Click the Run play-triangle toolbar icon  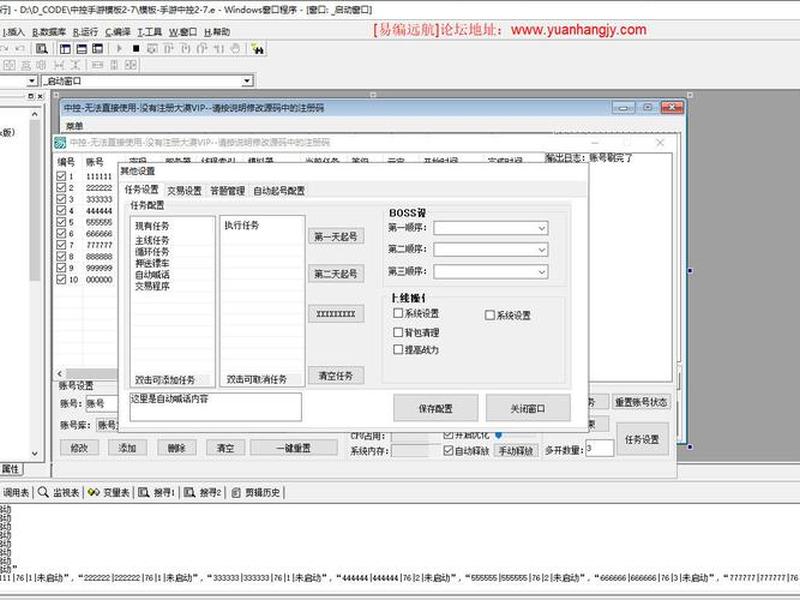tap(119, 48)
